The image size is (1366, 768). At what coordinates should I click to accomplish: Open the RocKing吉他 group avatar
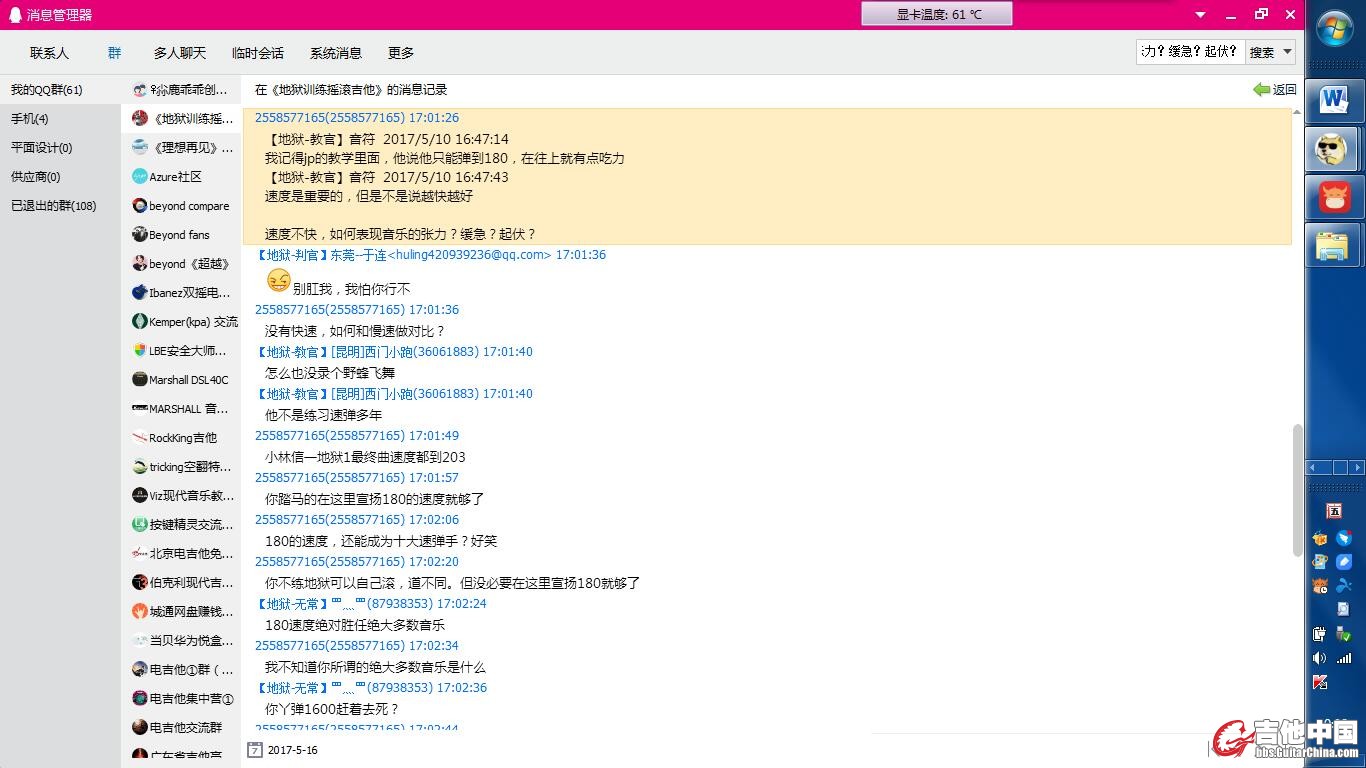pos(140,438)
